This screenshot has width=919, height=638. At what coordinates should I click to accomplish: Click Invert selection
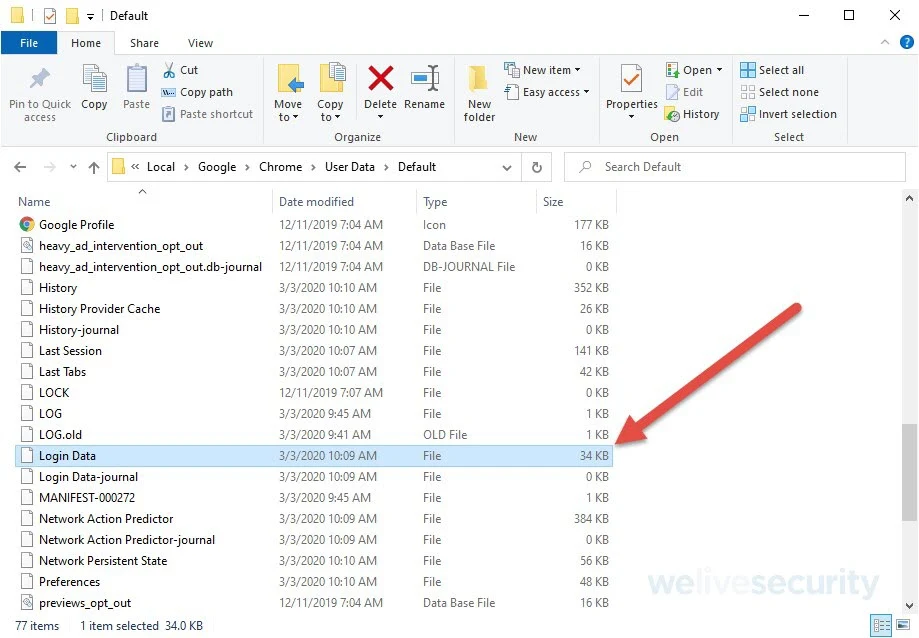coord(788,114)
